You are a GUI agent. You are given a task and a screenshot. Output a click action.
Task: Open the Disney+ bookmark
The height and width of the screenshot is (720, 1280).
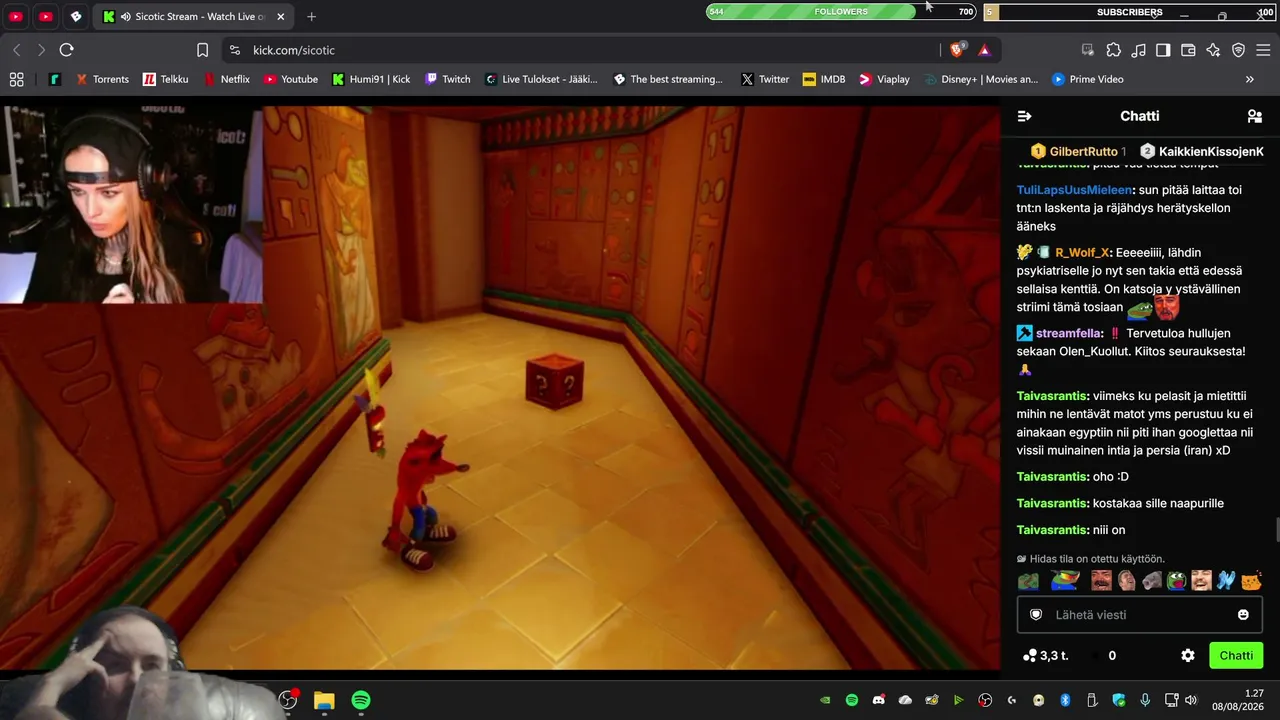click(x=980, y=79)
